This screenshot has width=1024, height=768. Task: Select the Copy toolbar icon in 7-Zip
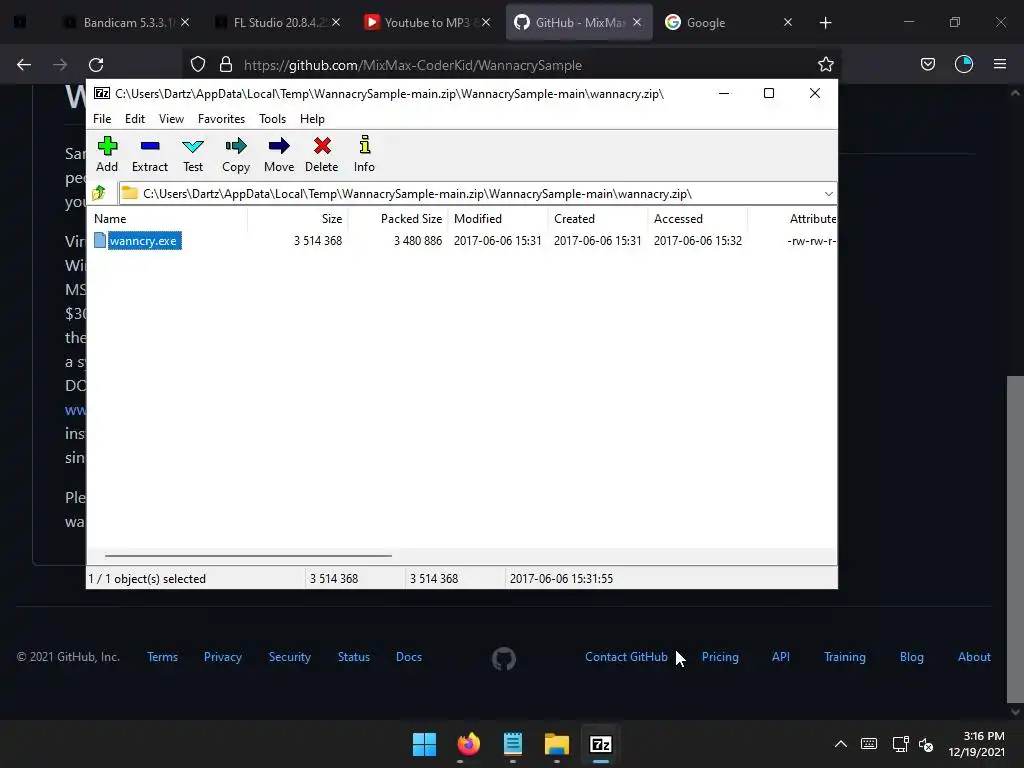pos(236,154)
